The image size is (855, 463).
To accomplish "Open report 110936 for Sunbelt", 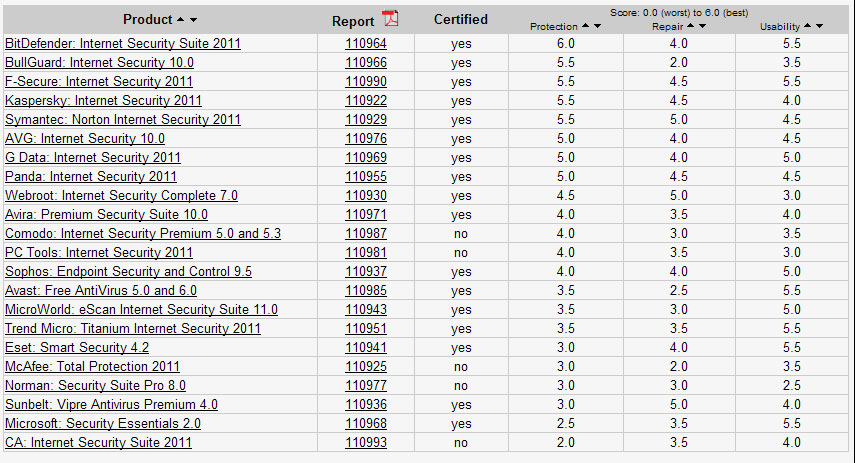I will [x=366, y=405].
